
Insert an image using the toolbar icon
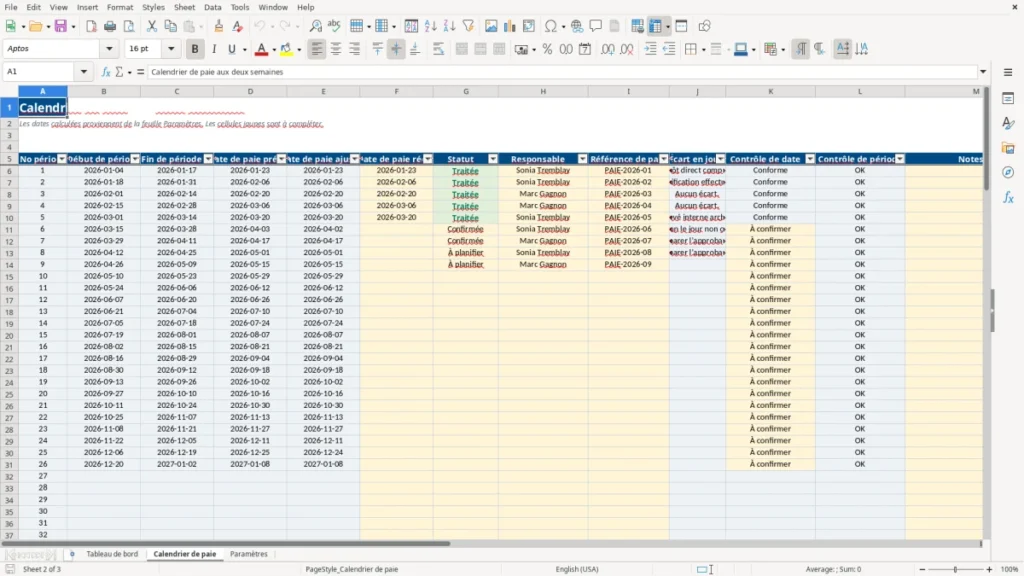tap(491, 26)
